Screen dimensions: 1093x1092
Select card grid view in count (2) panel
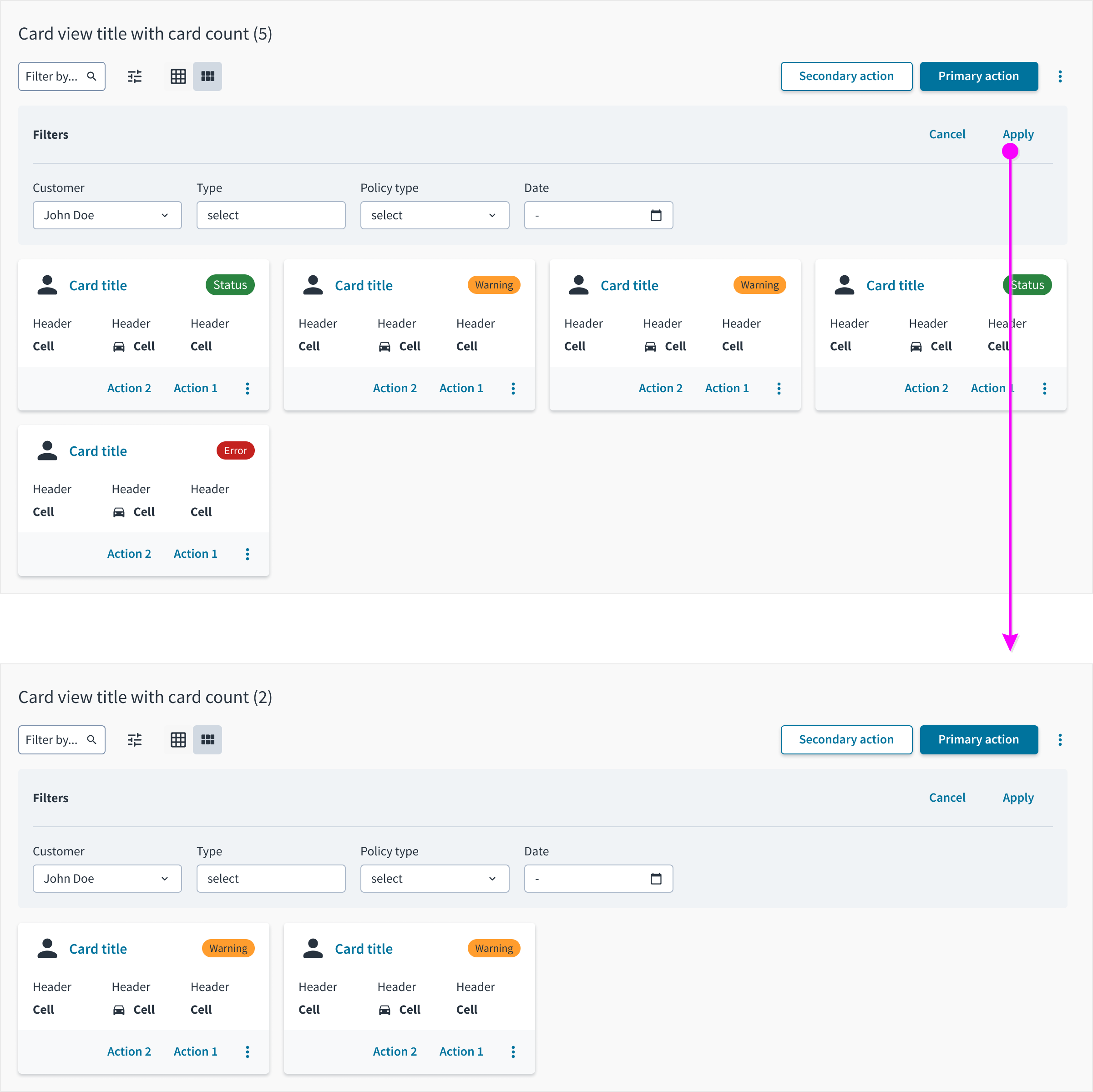click(x=207, y=739)
